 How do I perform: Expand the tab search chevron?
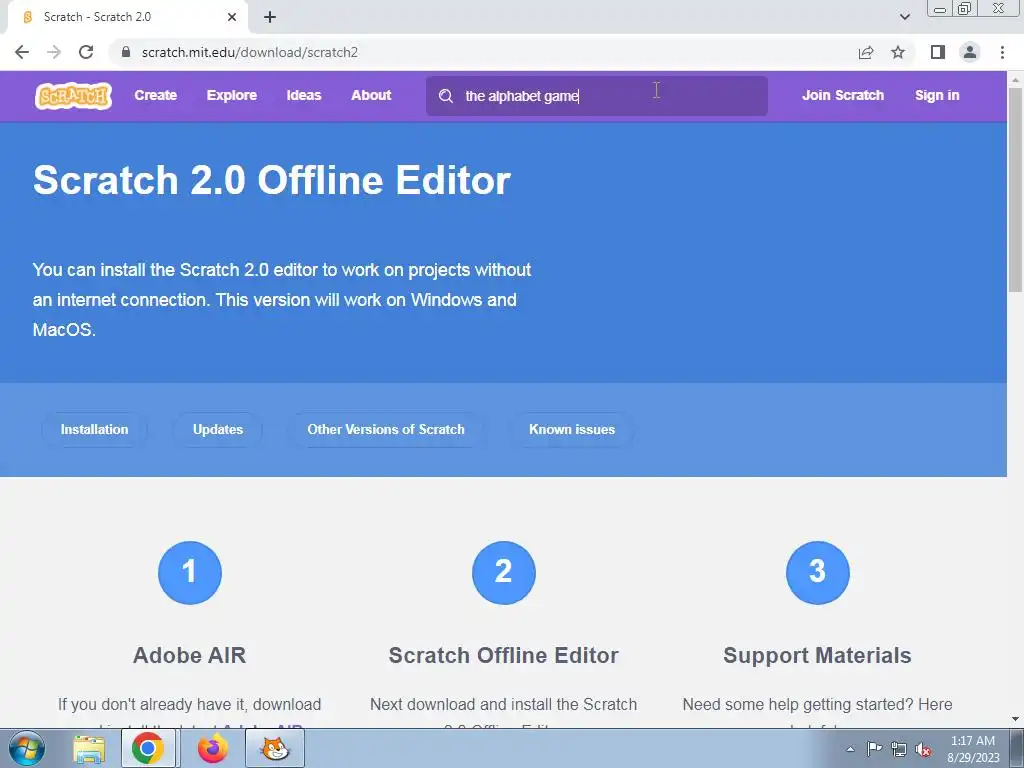tap(904, 17)
